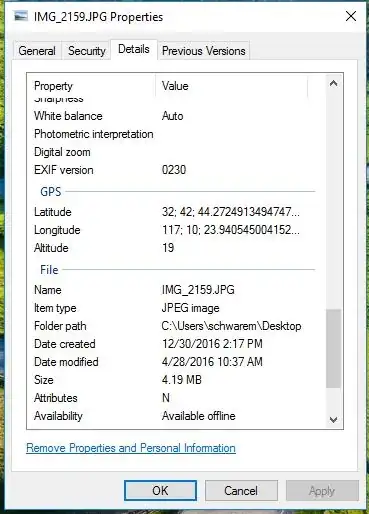Select the Item type property label
Image resolution: width=369 pixels, height=514 pixels.
pos(55,308)
